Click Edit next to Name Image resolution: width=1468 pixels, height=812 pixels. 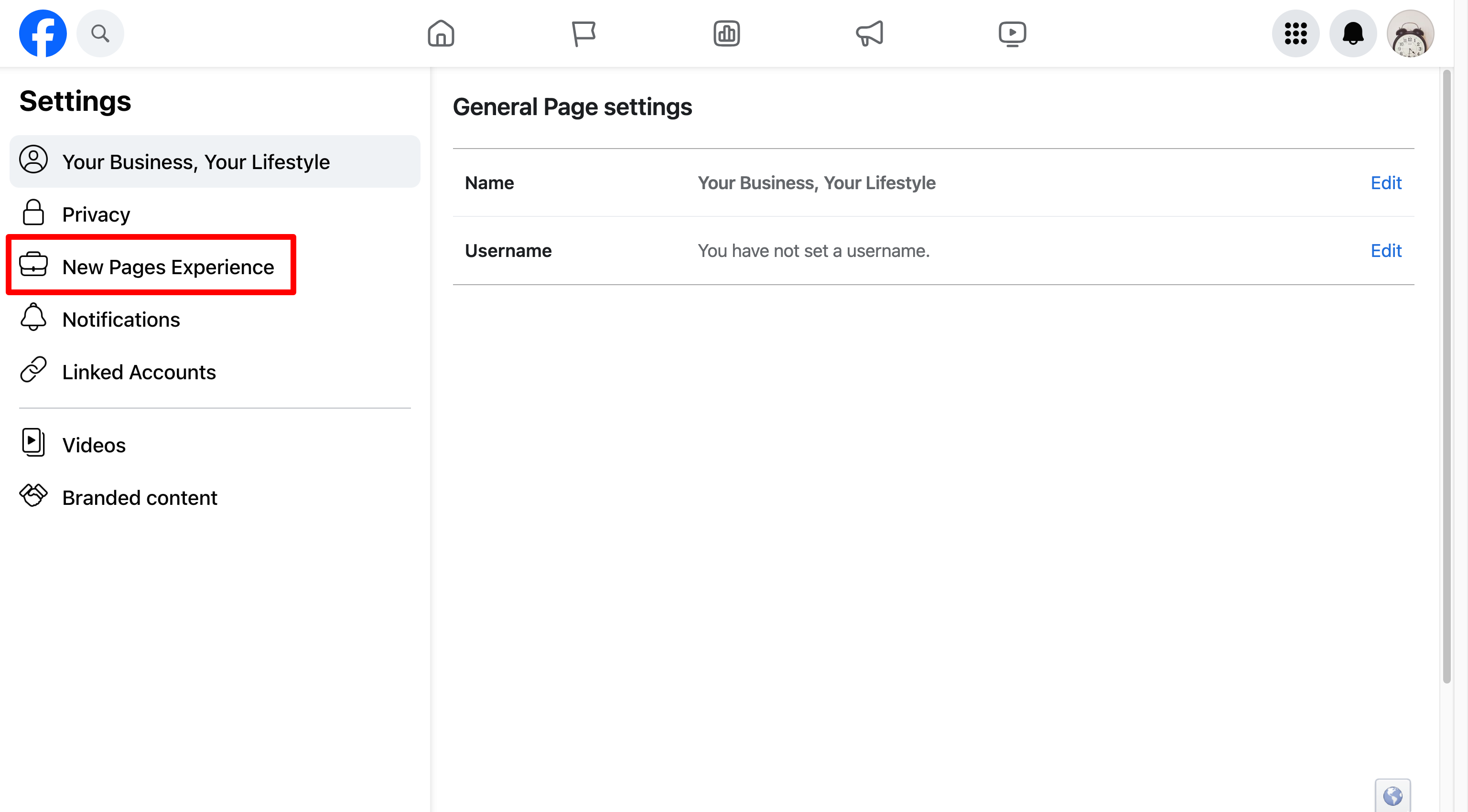coord(1385,182)
